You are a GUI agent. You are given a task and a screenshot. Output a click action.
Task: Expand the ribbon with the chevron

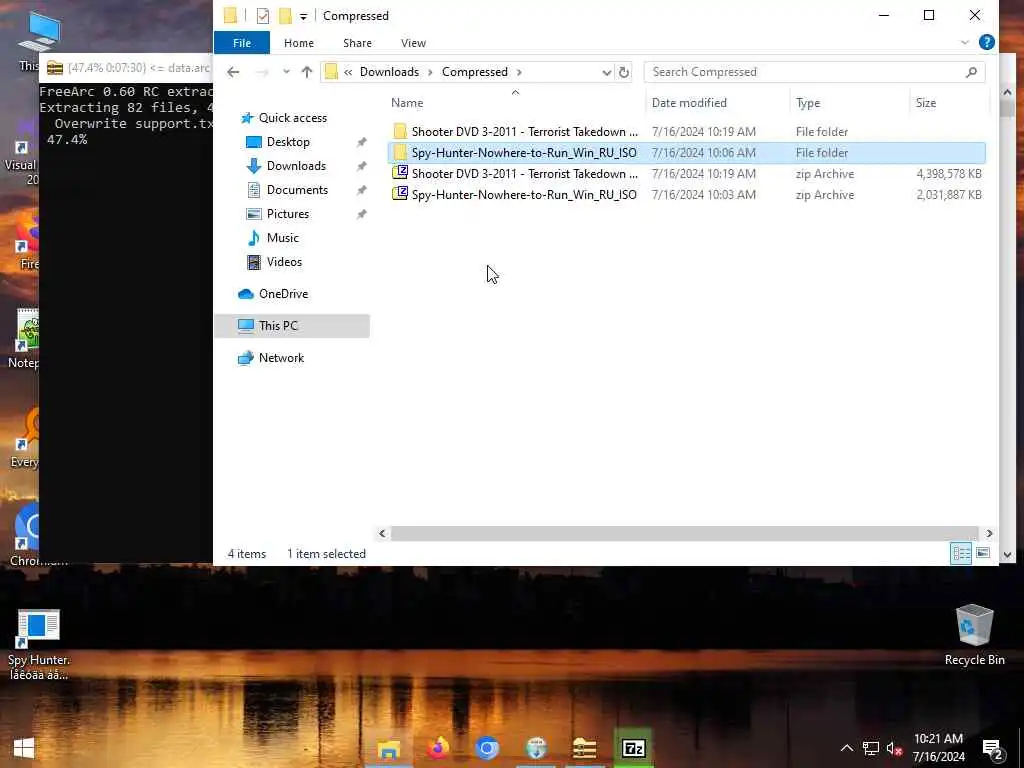(x=965, y=42)
